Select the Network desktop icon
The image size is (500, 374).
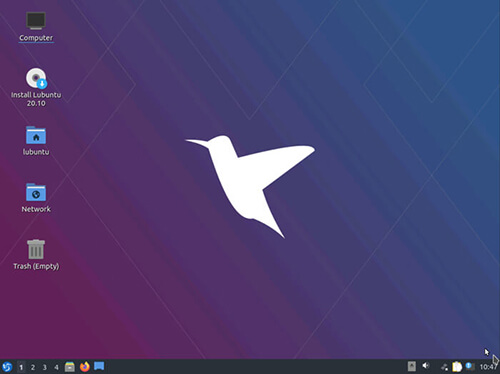(36, 192)
